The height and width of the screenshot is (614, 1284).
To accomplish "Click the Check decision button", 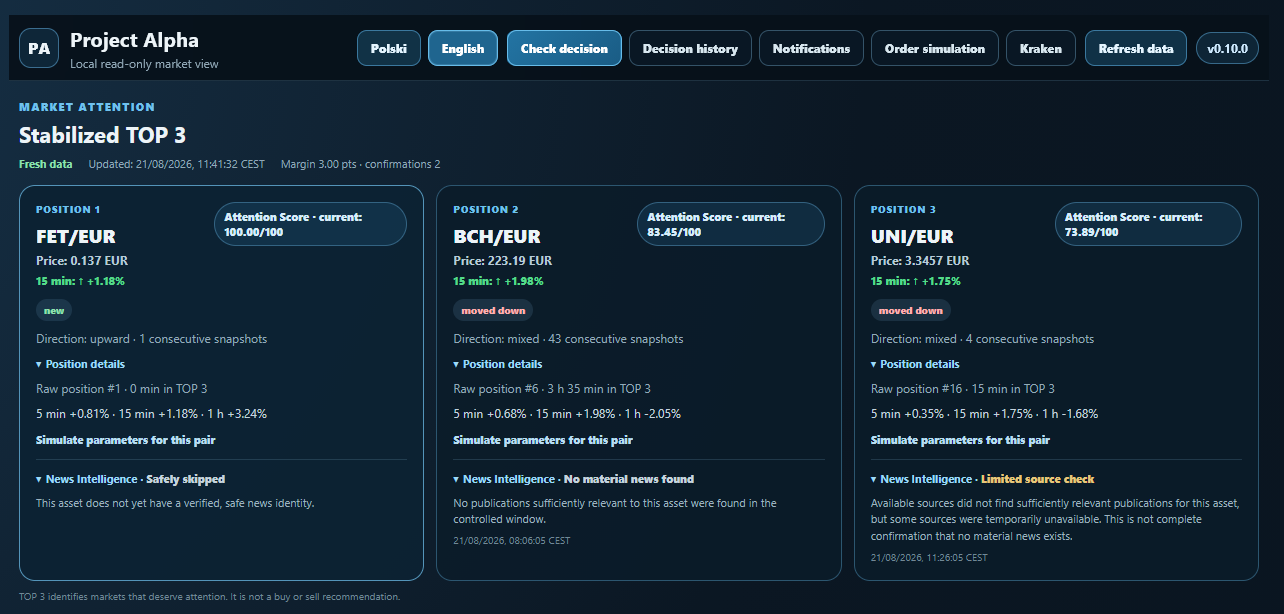I will pyautogui.click(x=564, y=48).
